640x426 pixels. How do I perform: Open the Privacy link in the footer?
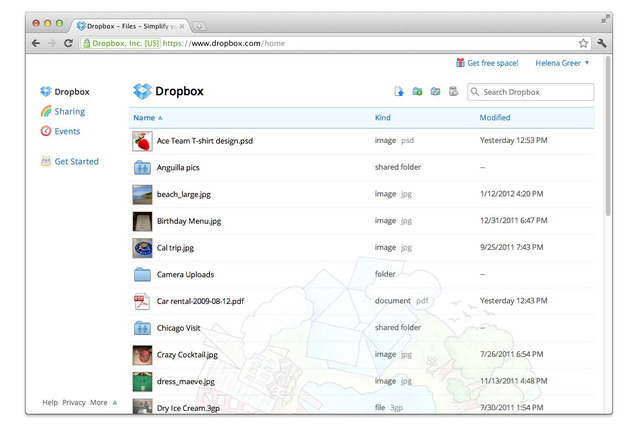pos(74,402)
